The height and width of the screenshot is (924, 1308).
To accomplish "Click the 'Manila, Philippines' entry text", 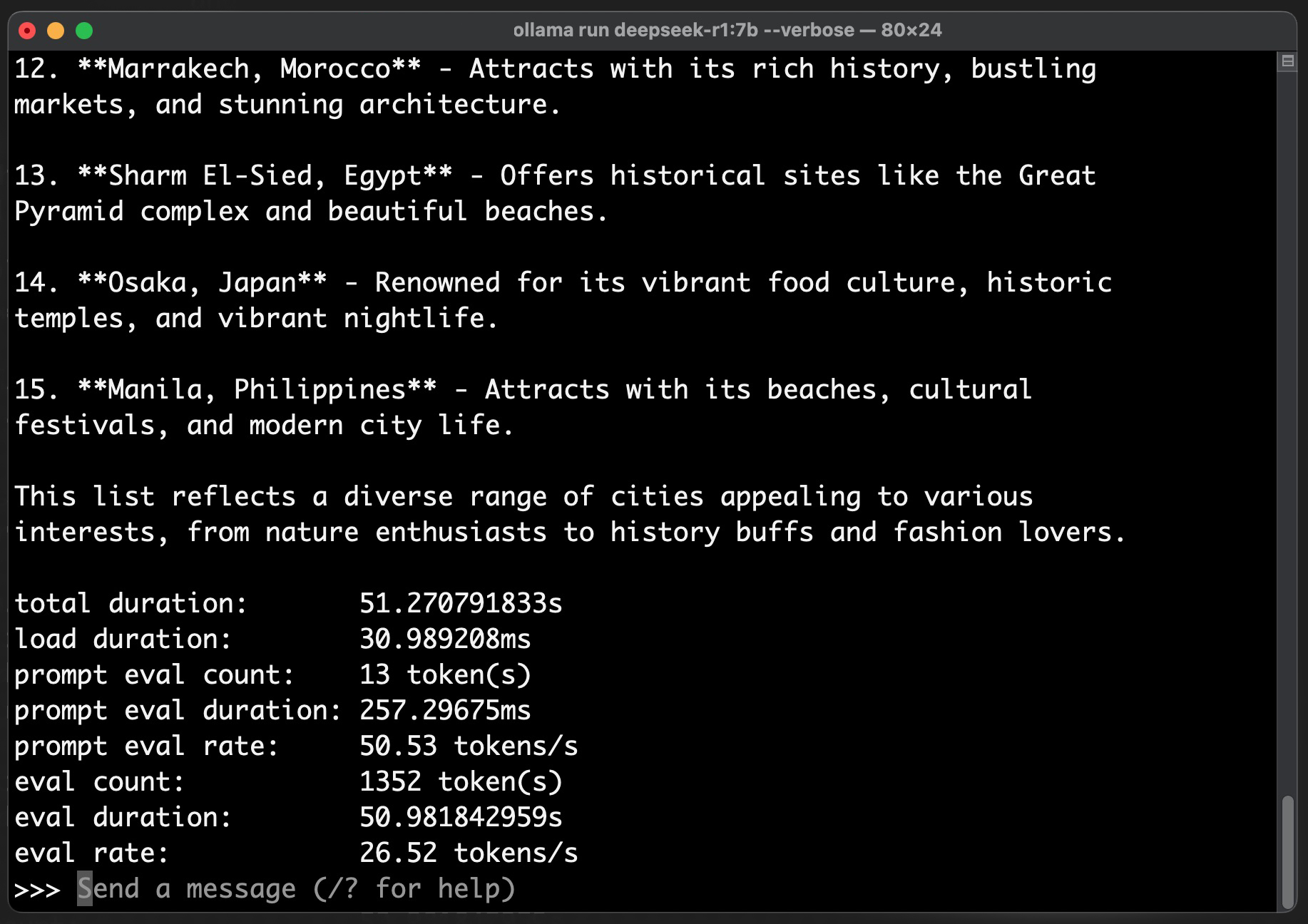I will tap(257, 390).
